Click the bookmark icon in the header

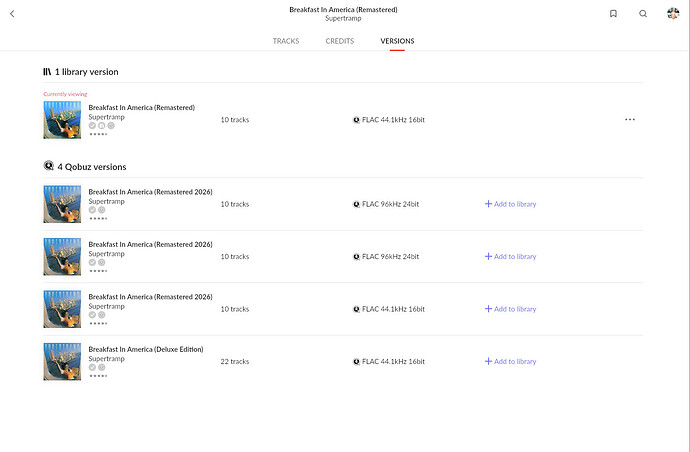tap(613, 14)
